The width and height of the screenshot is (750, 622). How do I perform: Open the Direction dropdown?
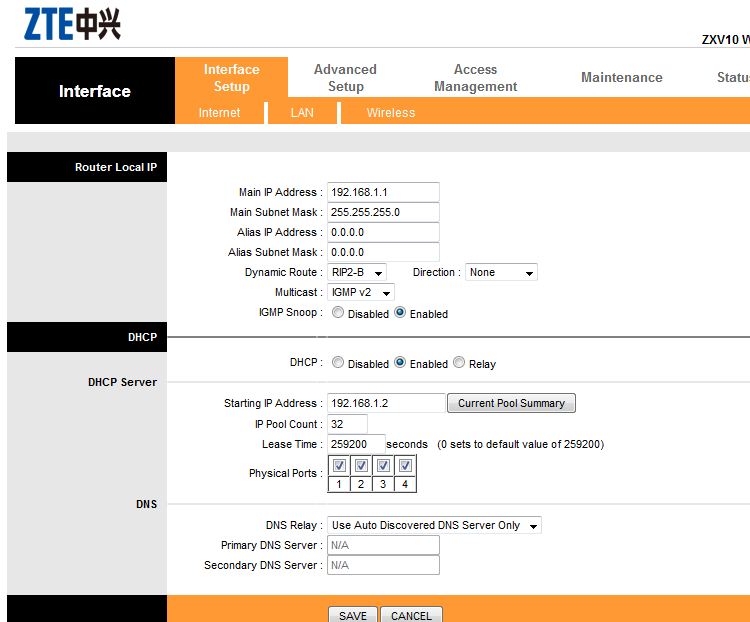click(x=501, y=272)
